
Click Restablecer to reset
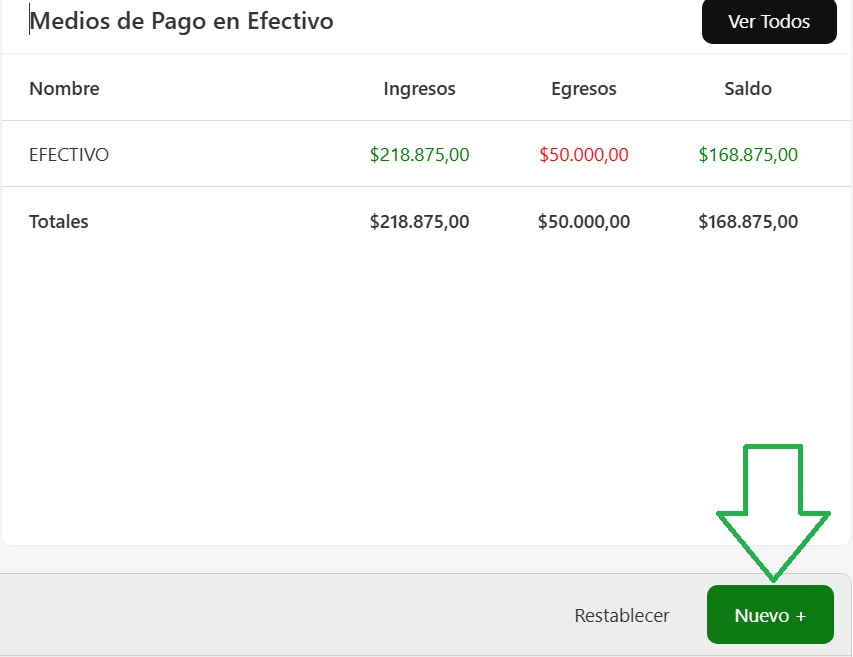621,616
